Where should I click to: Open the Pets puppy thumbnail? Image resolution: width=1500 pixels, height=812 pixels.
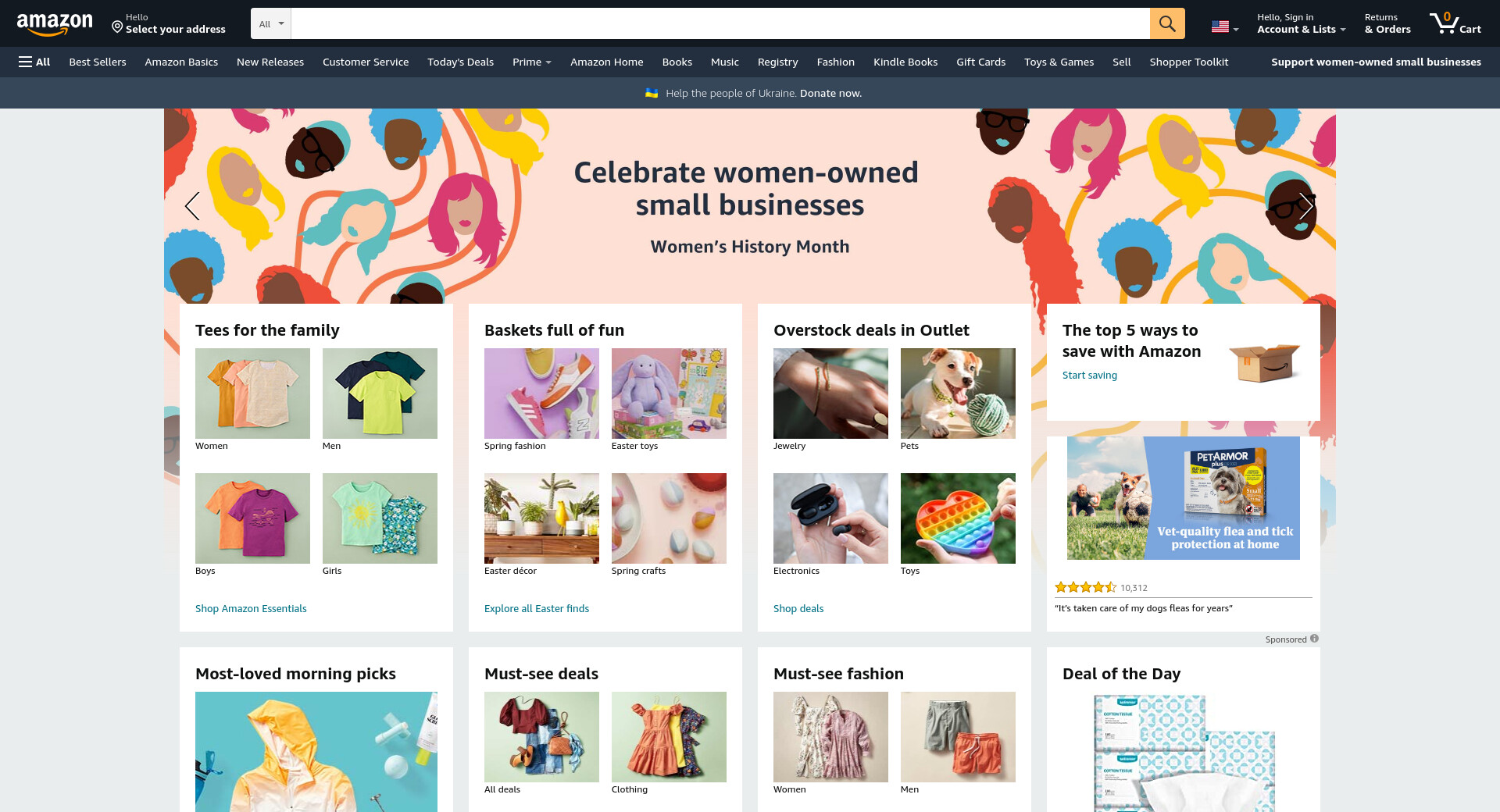tap(958, 394)
